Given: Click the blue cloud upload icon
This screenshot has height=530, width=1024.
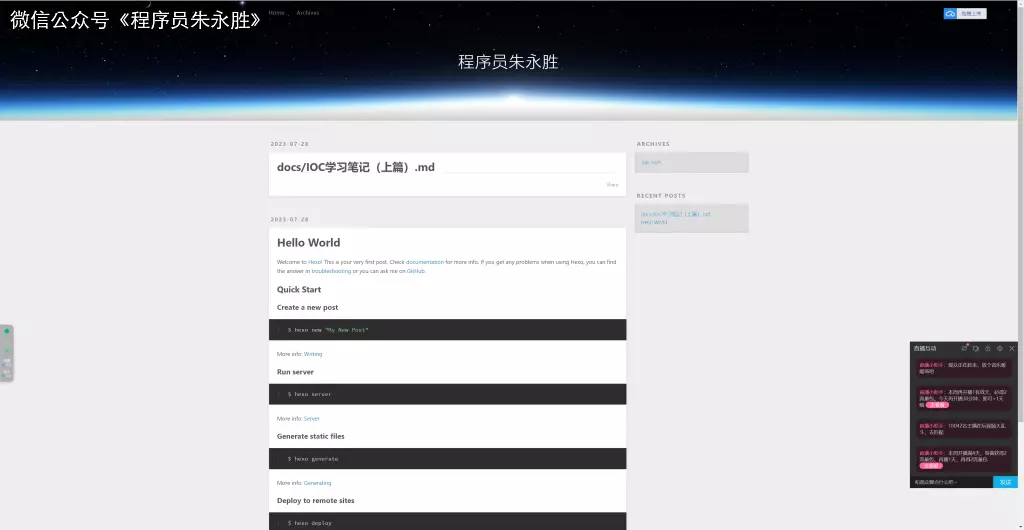Looking at the screenshot, I should pyautogui.click(x=951, y=14).
